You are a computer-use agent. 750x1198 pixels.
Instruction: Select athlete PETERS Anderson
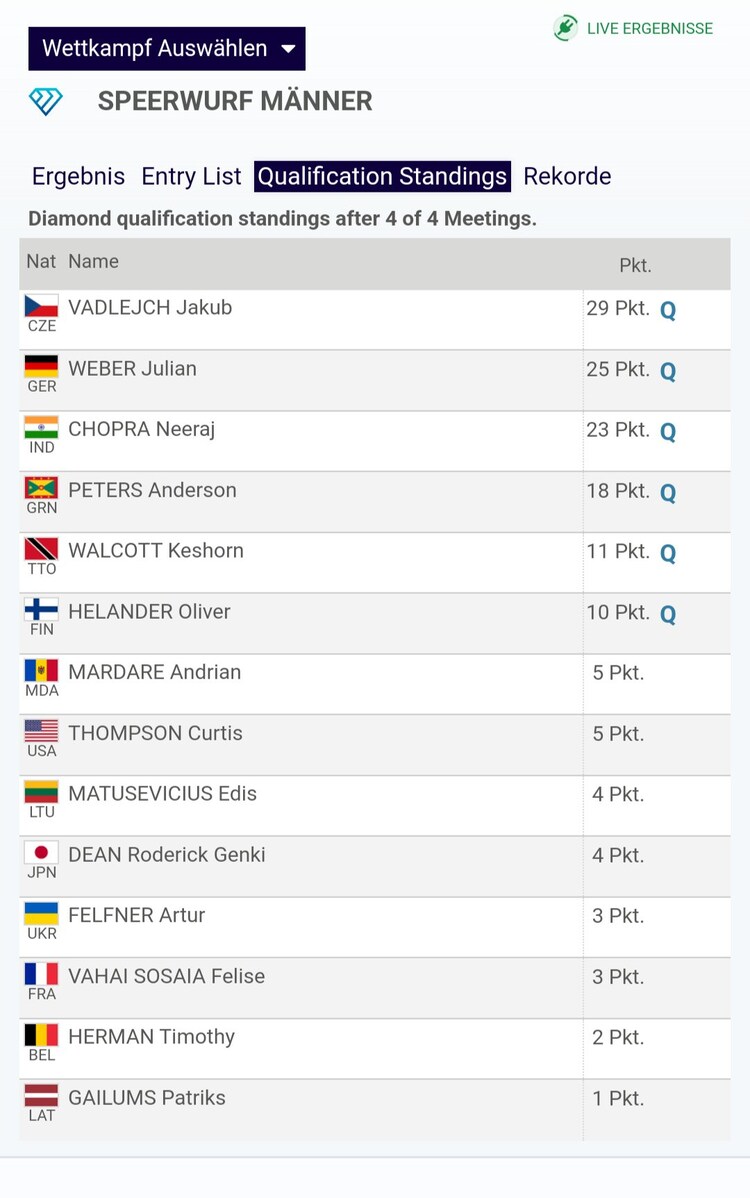click(x=152, y=490)
